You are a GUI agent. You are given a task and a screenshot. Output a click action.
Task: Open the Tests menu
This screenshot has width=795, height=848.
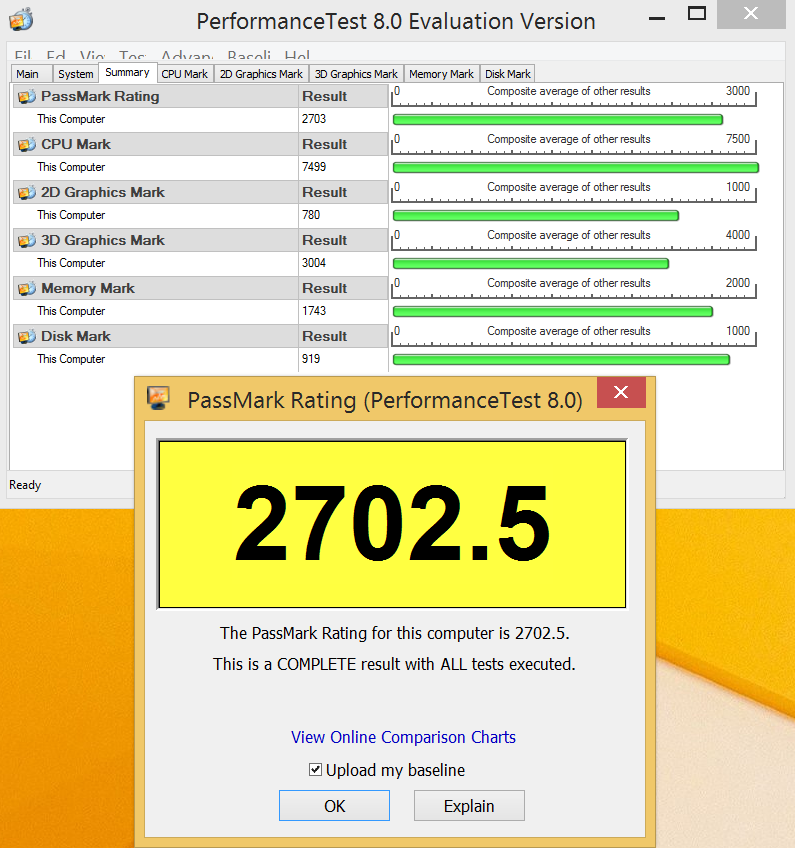coord(132,56)
